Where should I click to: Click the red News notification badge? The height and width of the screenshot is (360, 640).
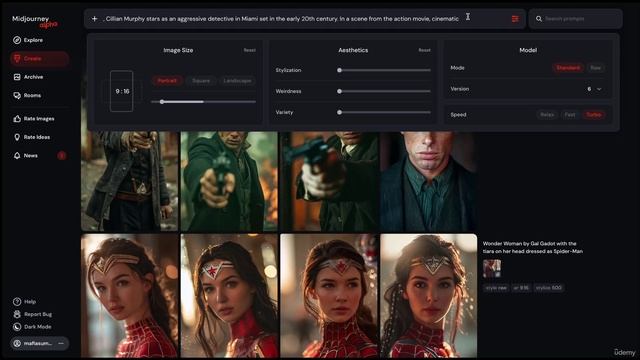coord(62,156)
